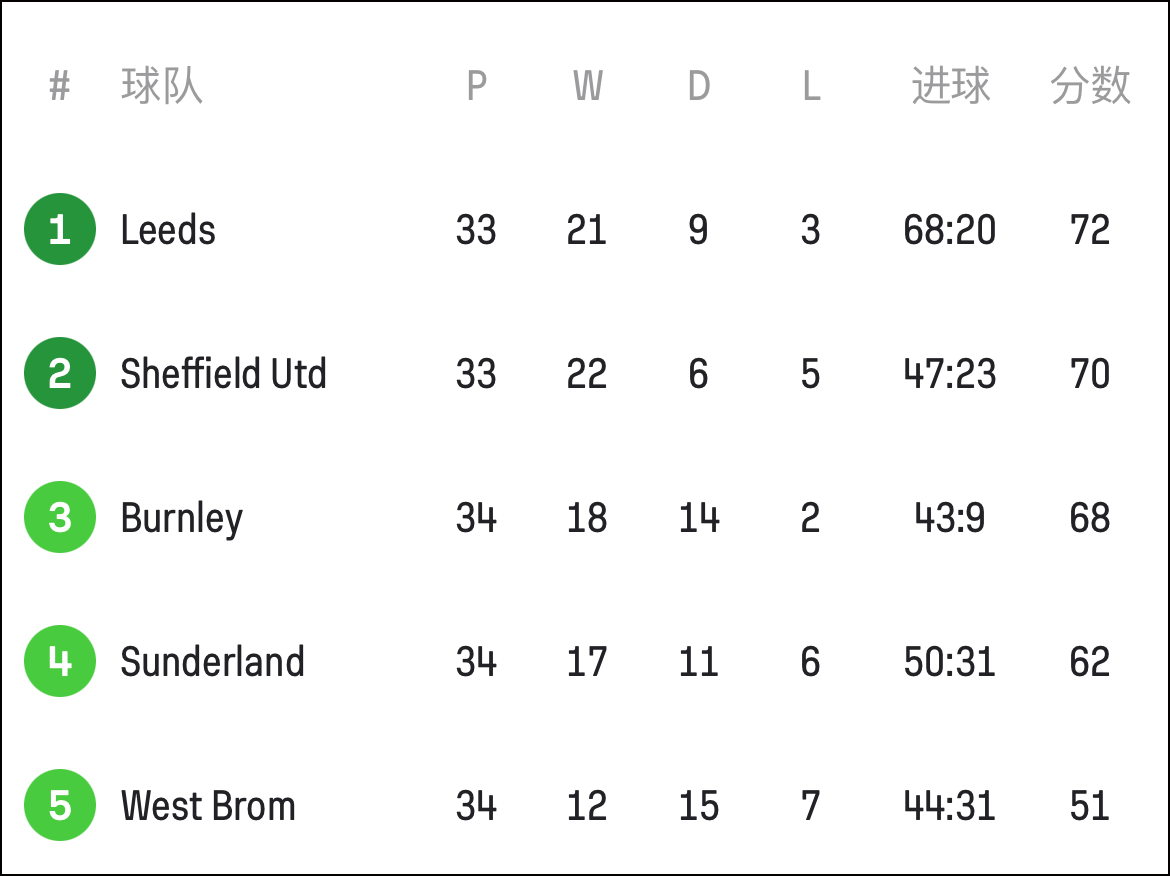1170x876 pixels.
Task: Select the Sunderland team name
Action: (213, 662)
